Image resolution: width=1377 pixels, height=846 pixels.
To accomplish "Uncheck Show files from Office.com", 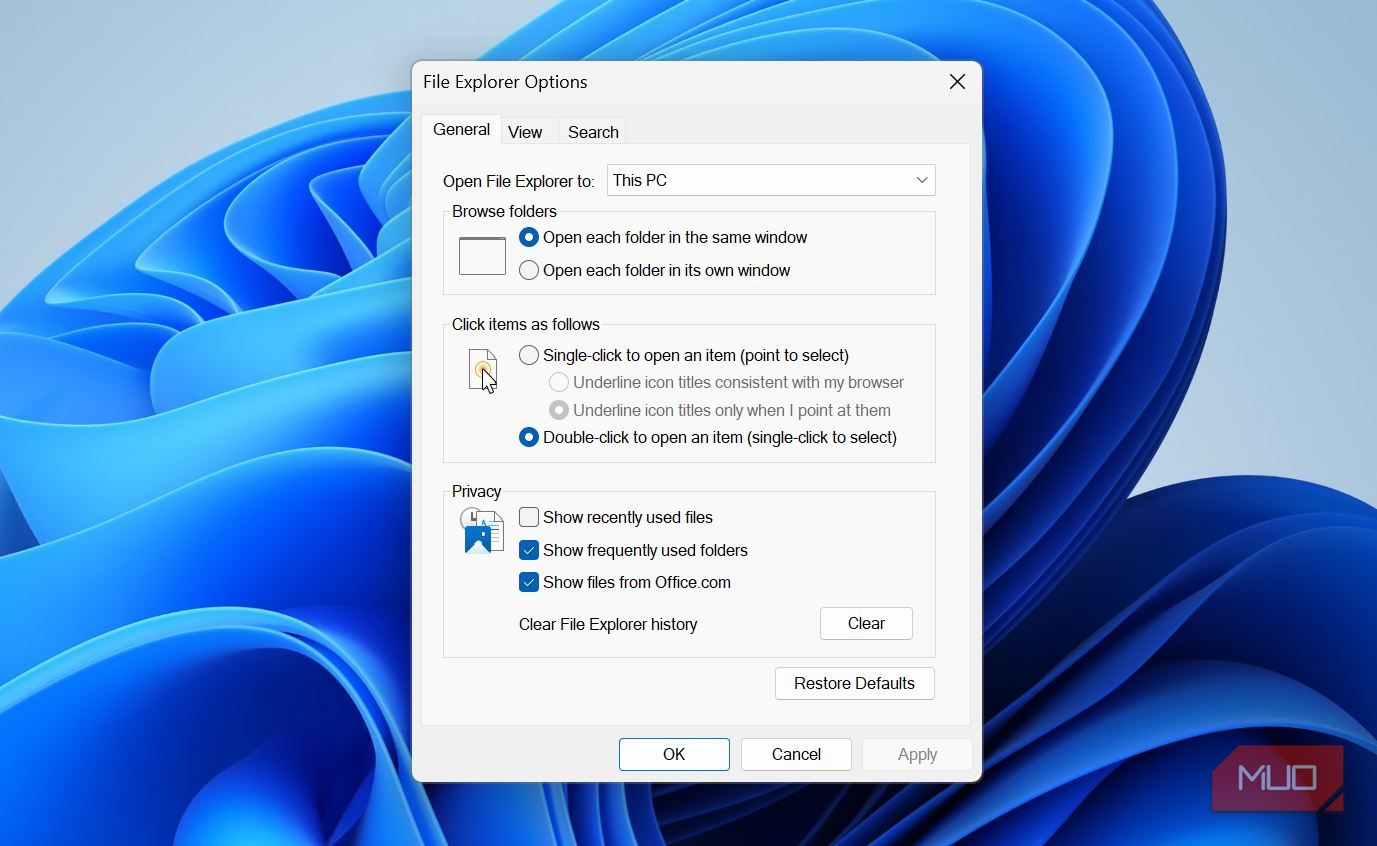I will click(x=529, y=582).
